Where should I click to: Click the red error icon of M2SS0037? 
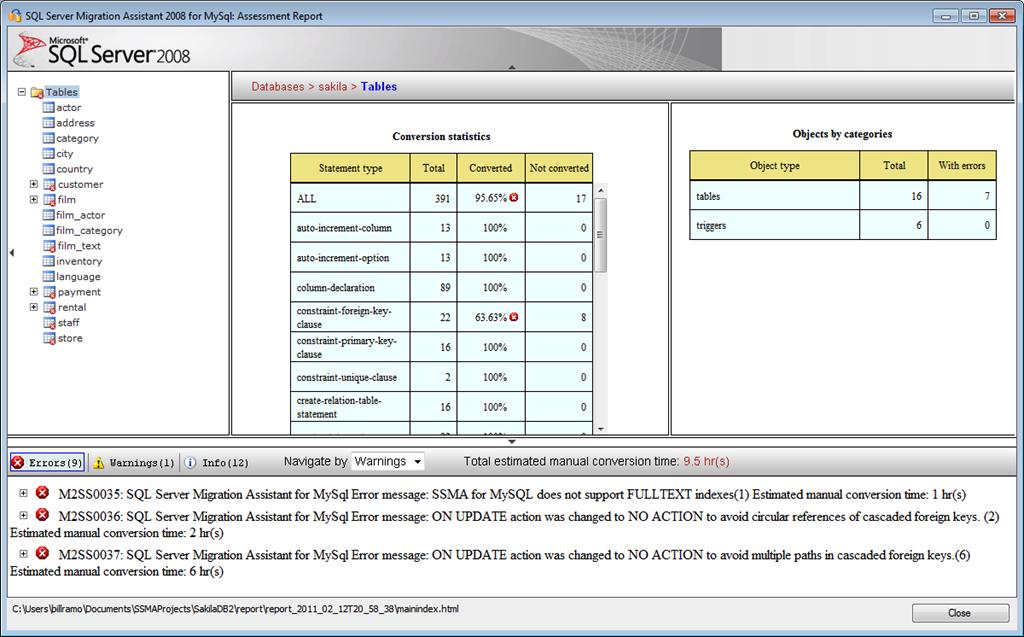(x=42, y=553)
